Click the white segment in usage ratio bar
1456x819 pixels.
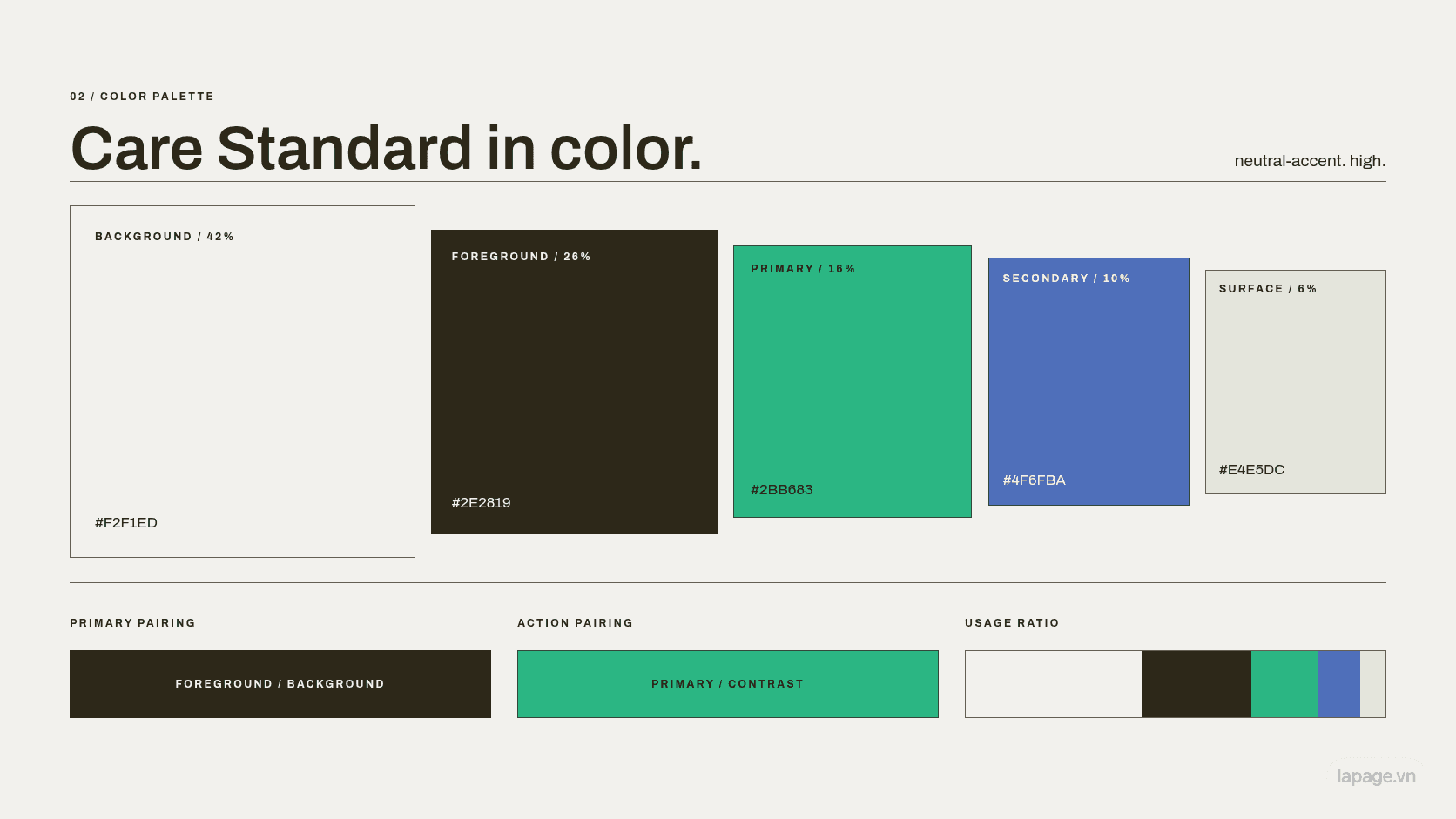(x=1054, y=684)
